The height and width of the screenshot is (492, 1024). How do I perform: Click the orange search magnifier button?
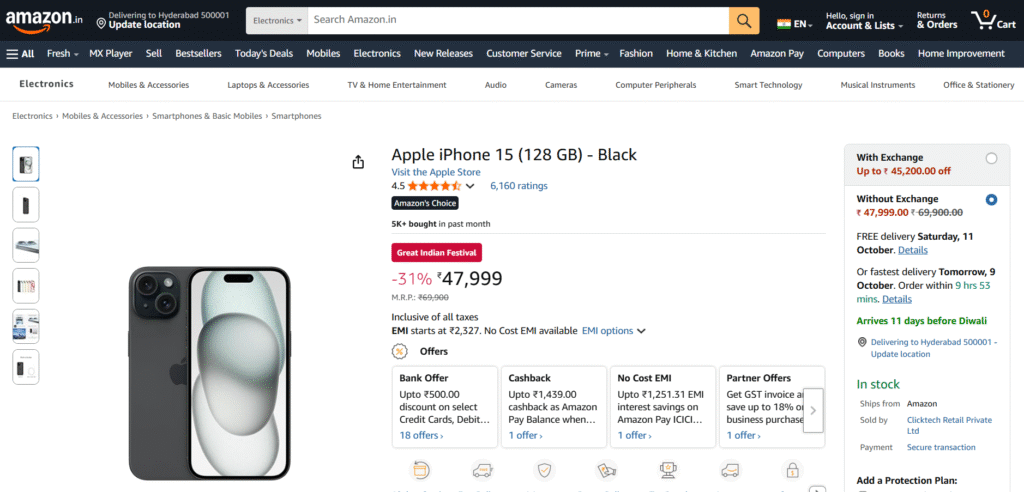744,20
